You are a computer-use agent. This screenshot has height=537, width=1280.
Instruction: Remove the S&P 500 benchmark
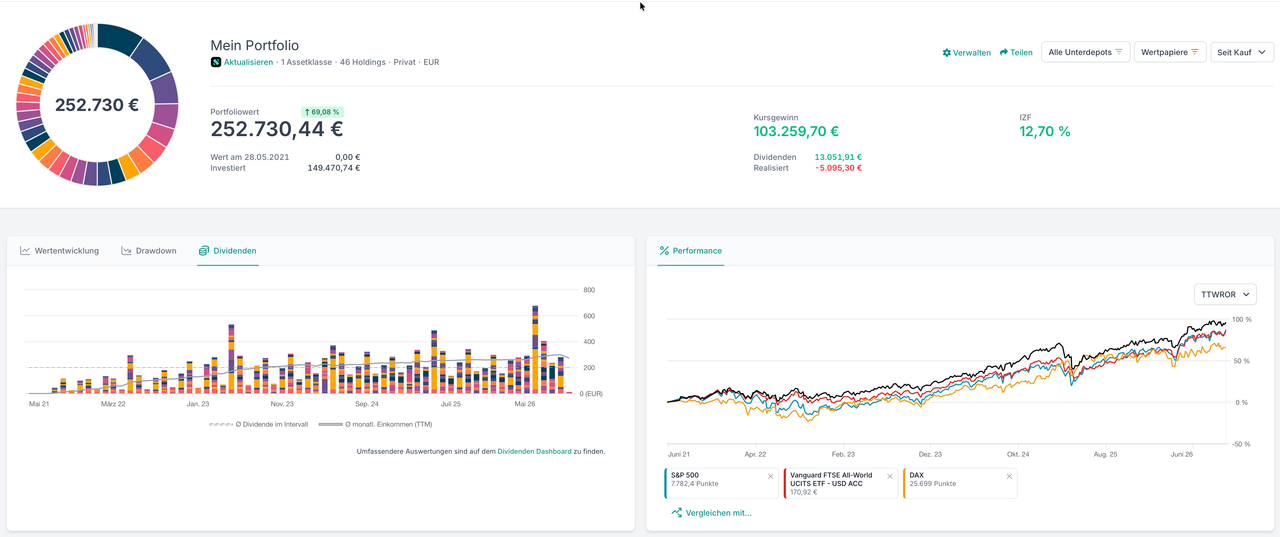pos(771,476)
